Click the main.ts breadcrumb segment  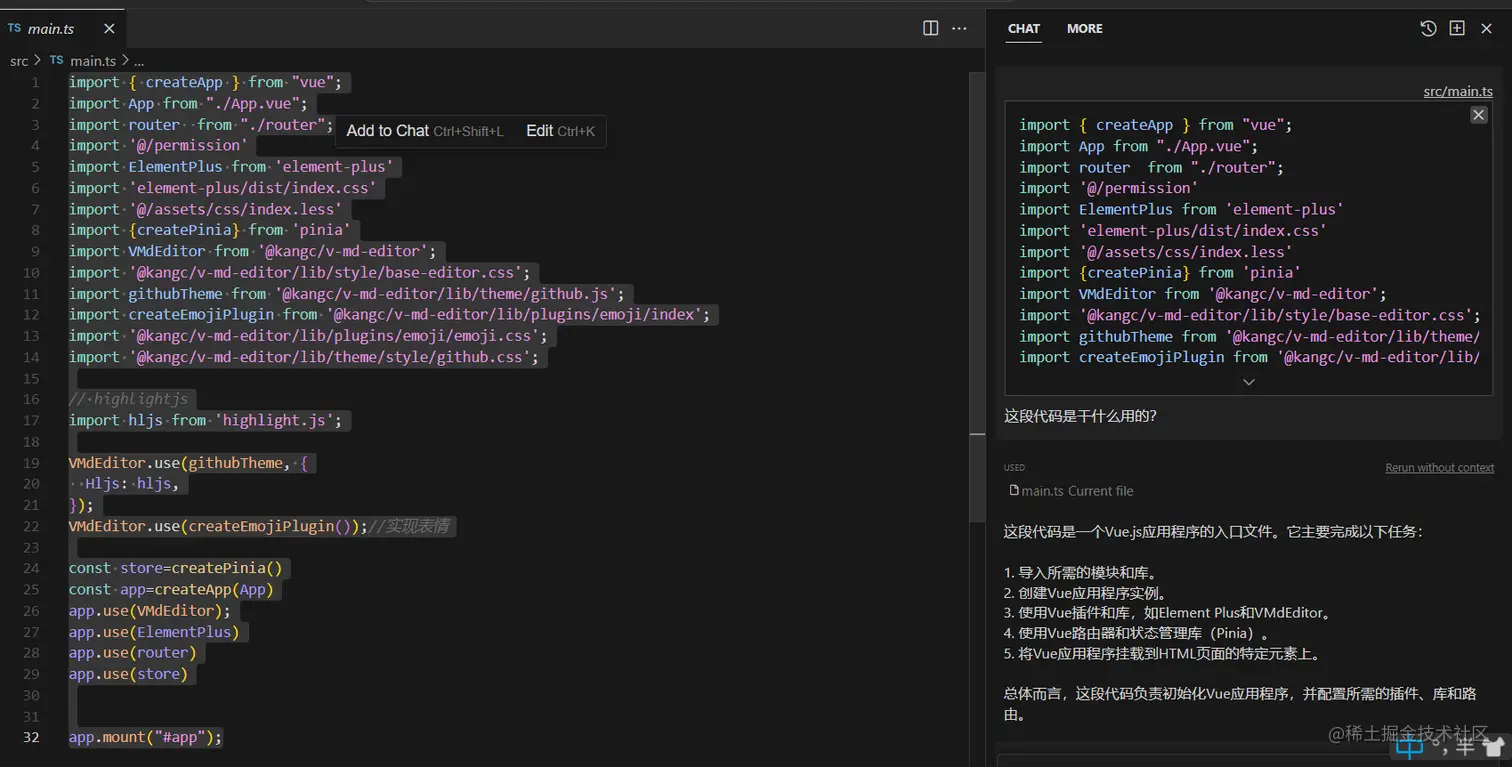[x=93, y=61]
